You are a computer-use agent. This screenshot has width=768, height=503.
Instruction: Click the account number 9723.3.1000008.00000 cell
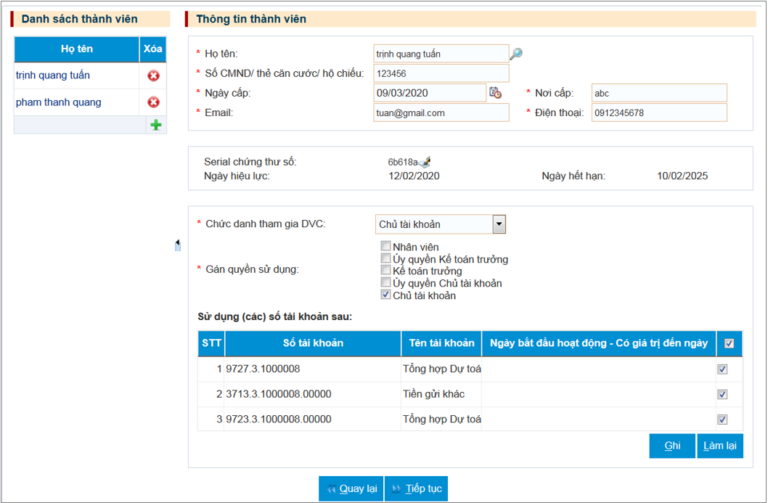coord(313,419)
